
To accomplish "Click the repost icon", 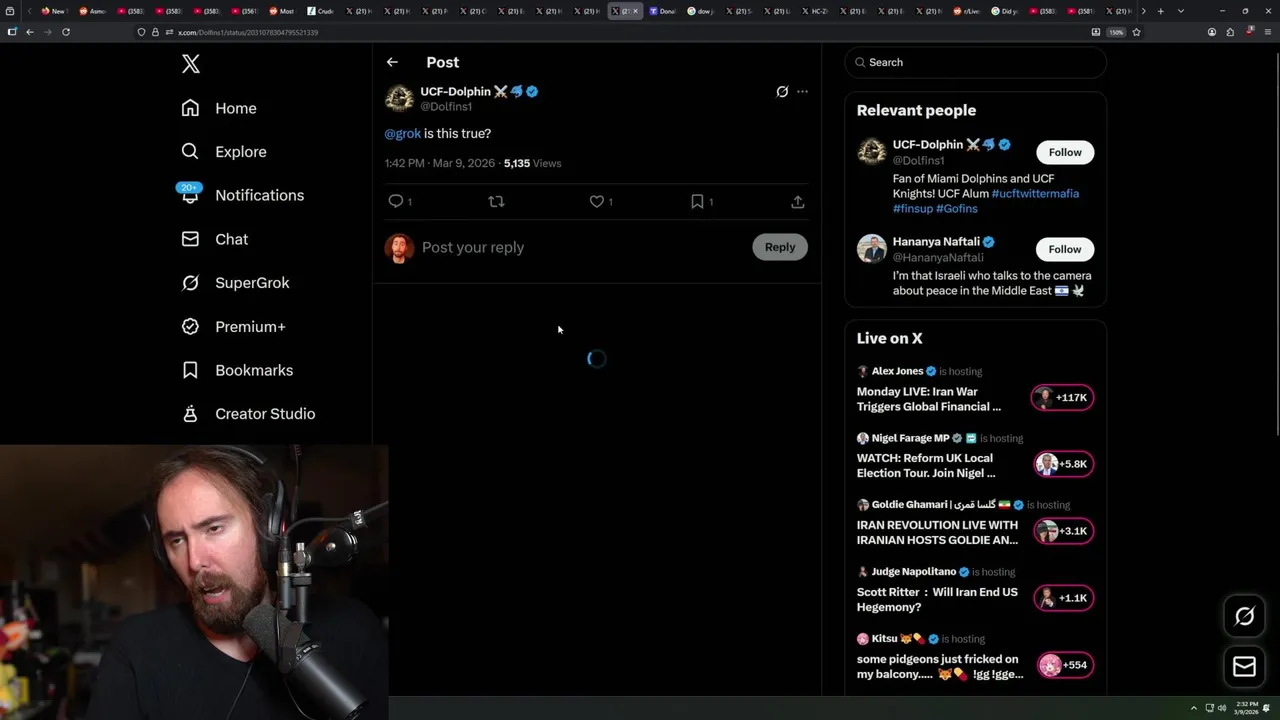I will coord(496,201).
